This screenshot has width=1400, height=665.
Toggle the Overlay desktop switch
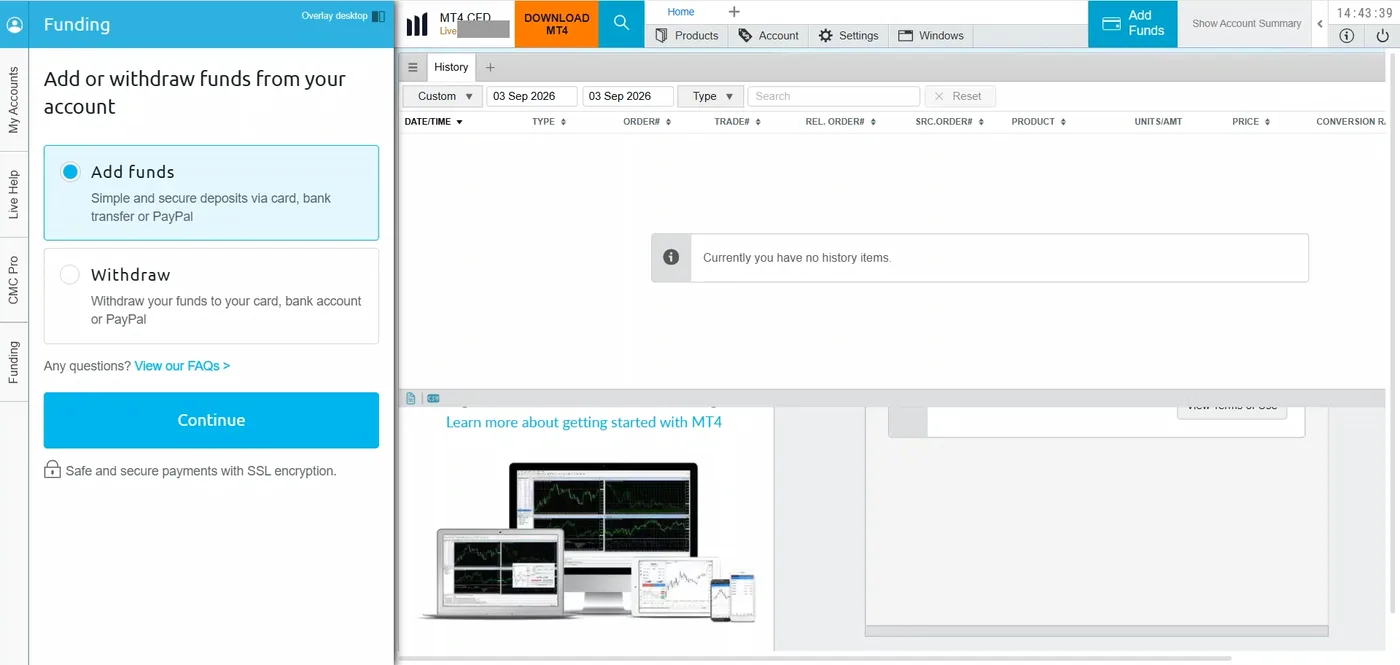pos(378,16)
